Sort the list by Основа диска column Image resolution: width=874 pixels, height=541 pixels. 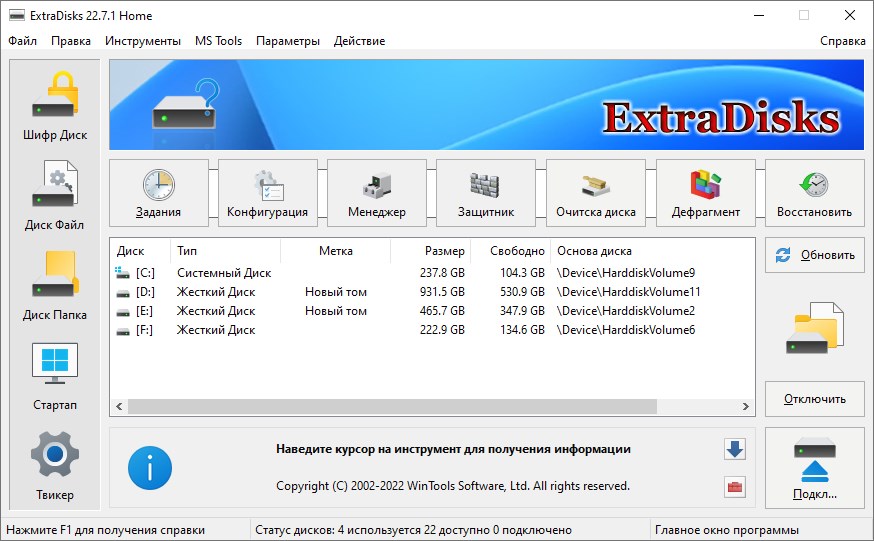[653, 251]
